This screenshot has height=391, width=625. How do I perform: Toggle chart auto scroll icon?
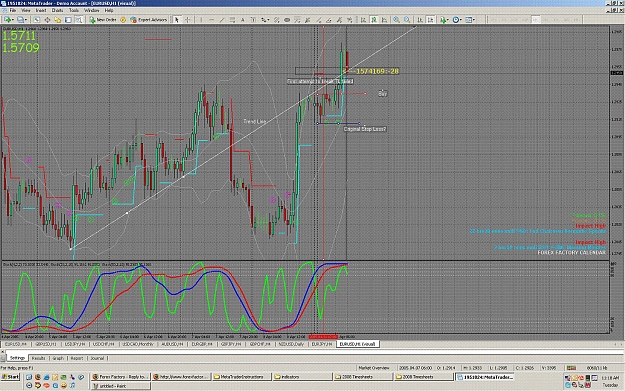click(x=420, y=20)
